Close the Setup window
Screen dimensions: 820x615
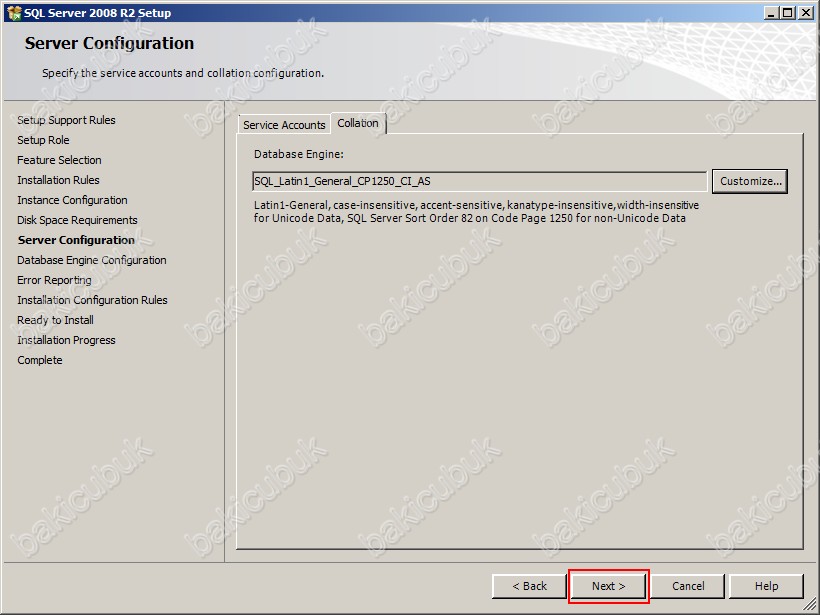coord(806,13)
